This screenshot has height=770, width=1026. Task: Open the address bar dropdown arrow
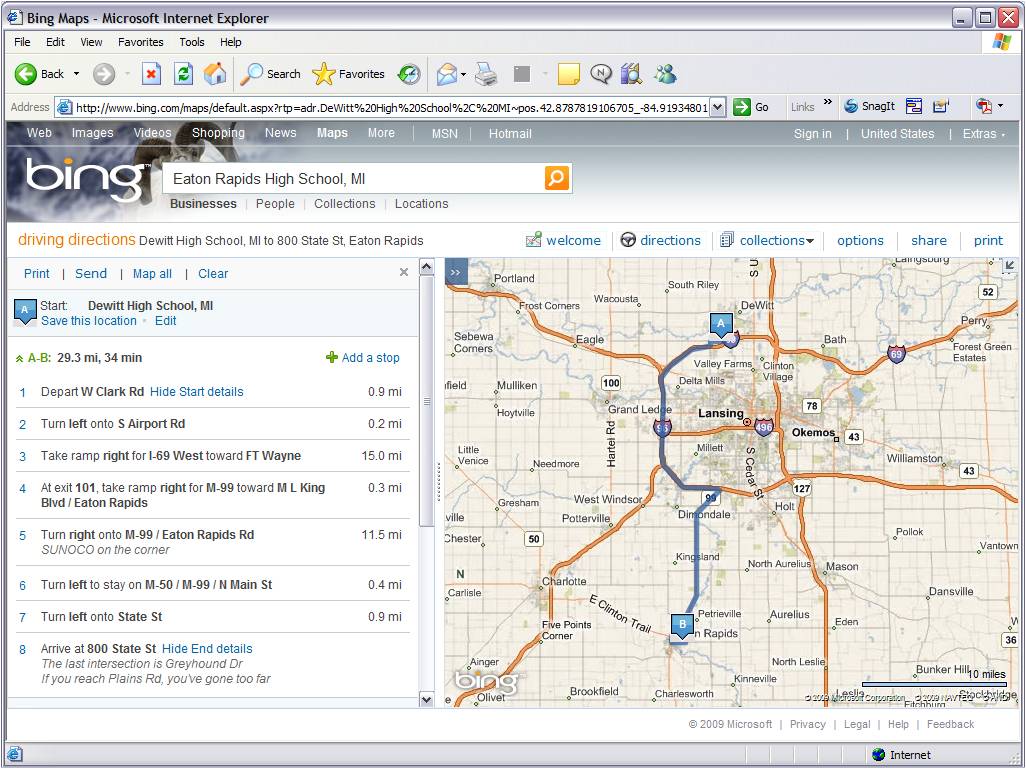click(x=718, y=107)
